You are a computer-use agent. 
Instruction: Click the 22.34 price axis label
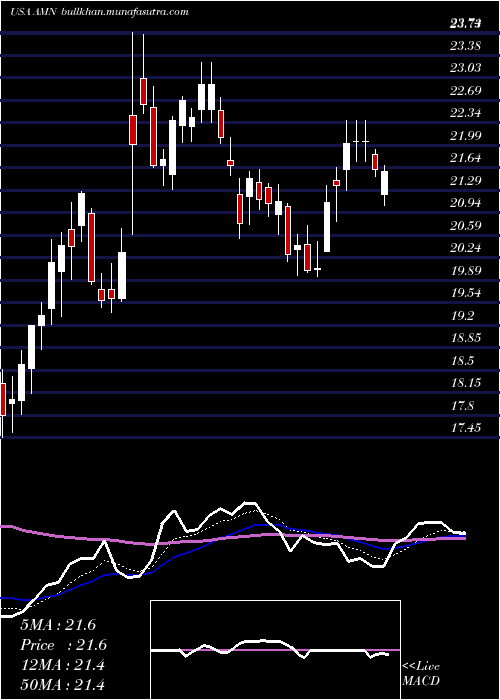coord(466,113)
